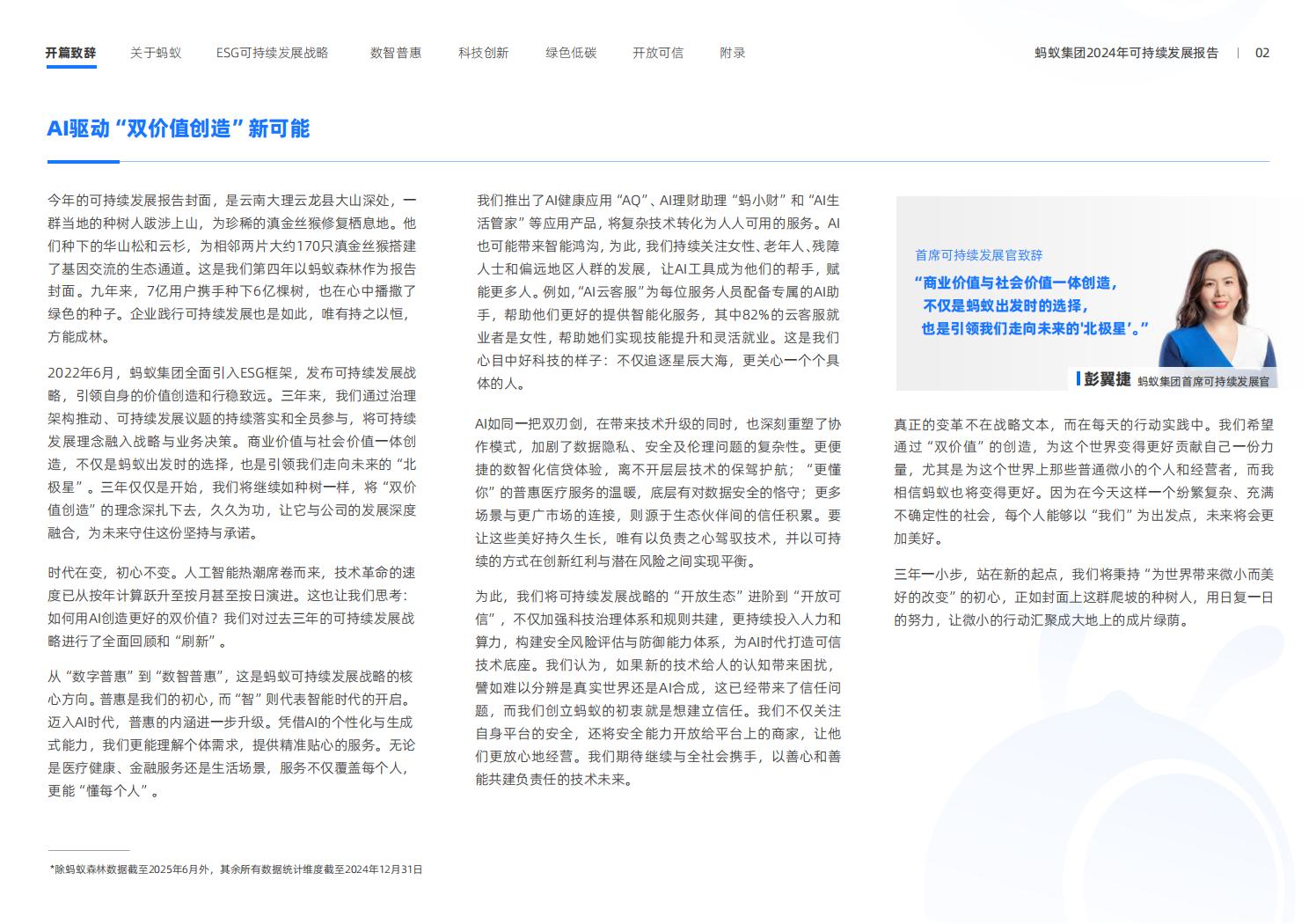The image size is (1316, 924).
Task: Select the ESG可持续发展战略 tab
Action: coord(273,53)
